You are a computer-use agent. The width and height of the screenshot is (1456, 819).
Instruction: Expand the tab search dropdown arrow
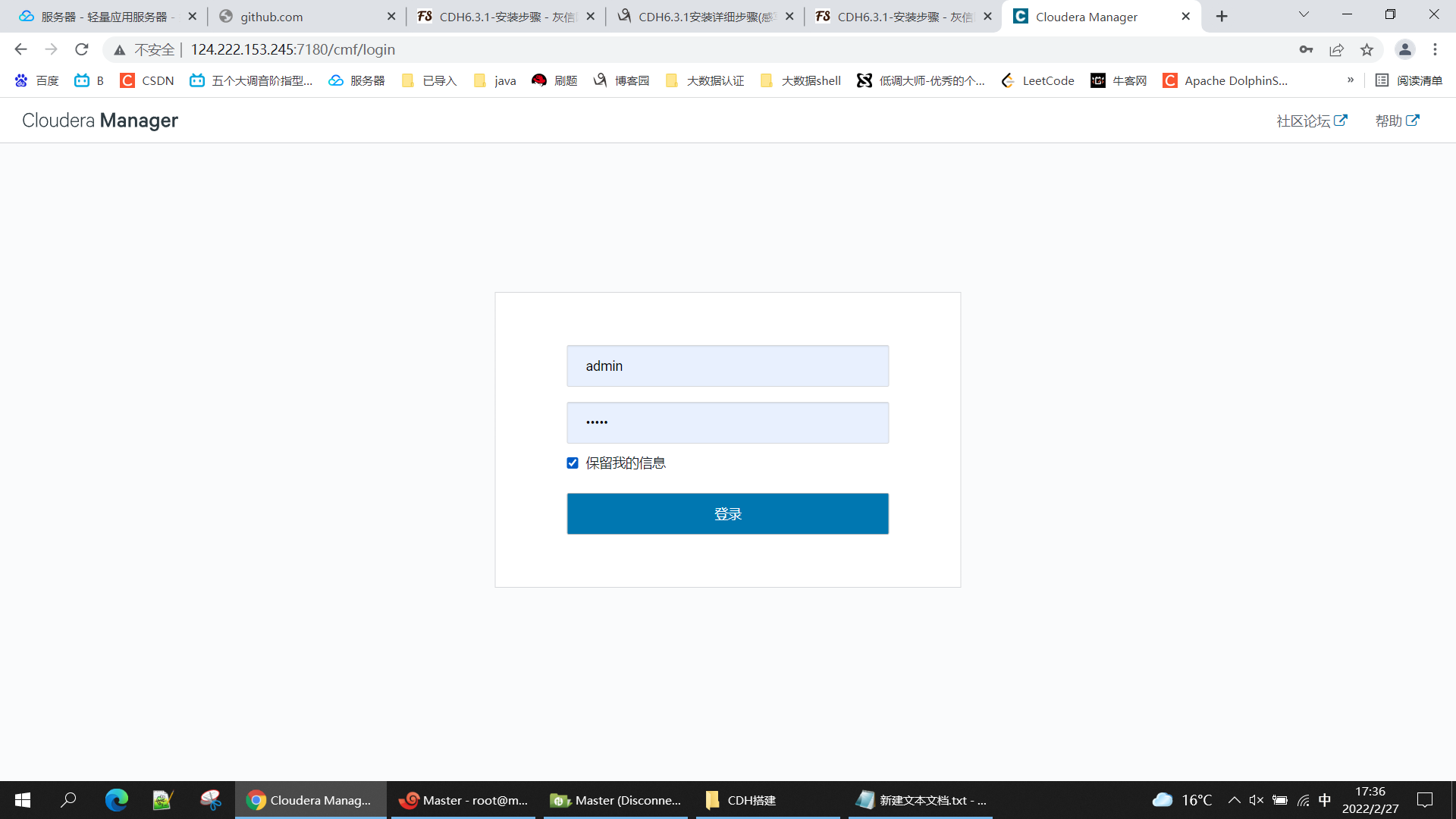1304,15
